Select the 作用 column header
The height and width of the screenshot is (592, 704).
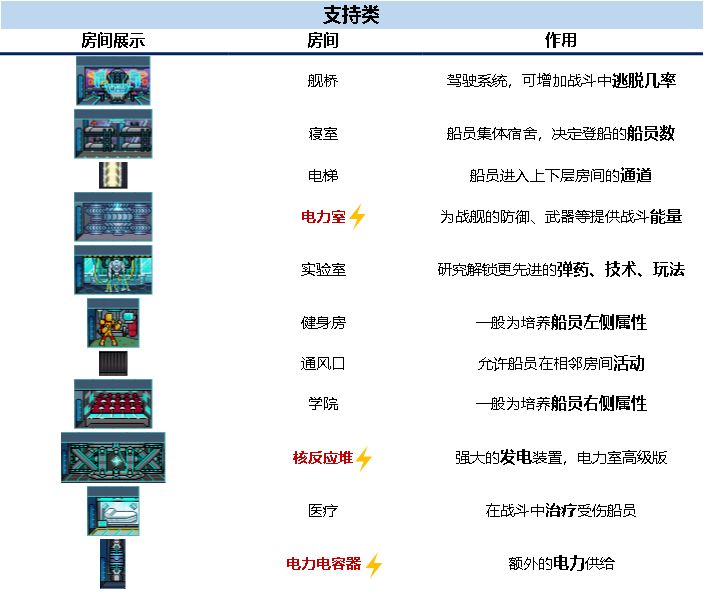click(x=561, y=40)
